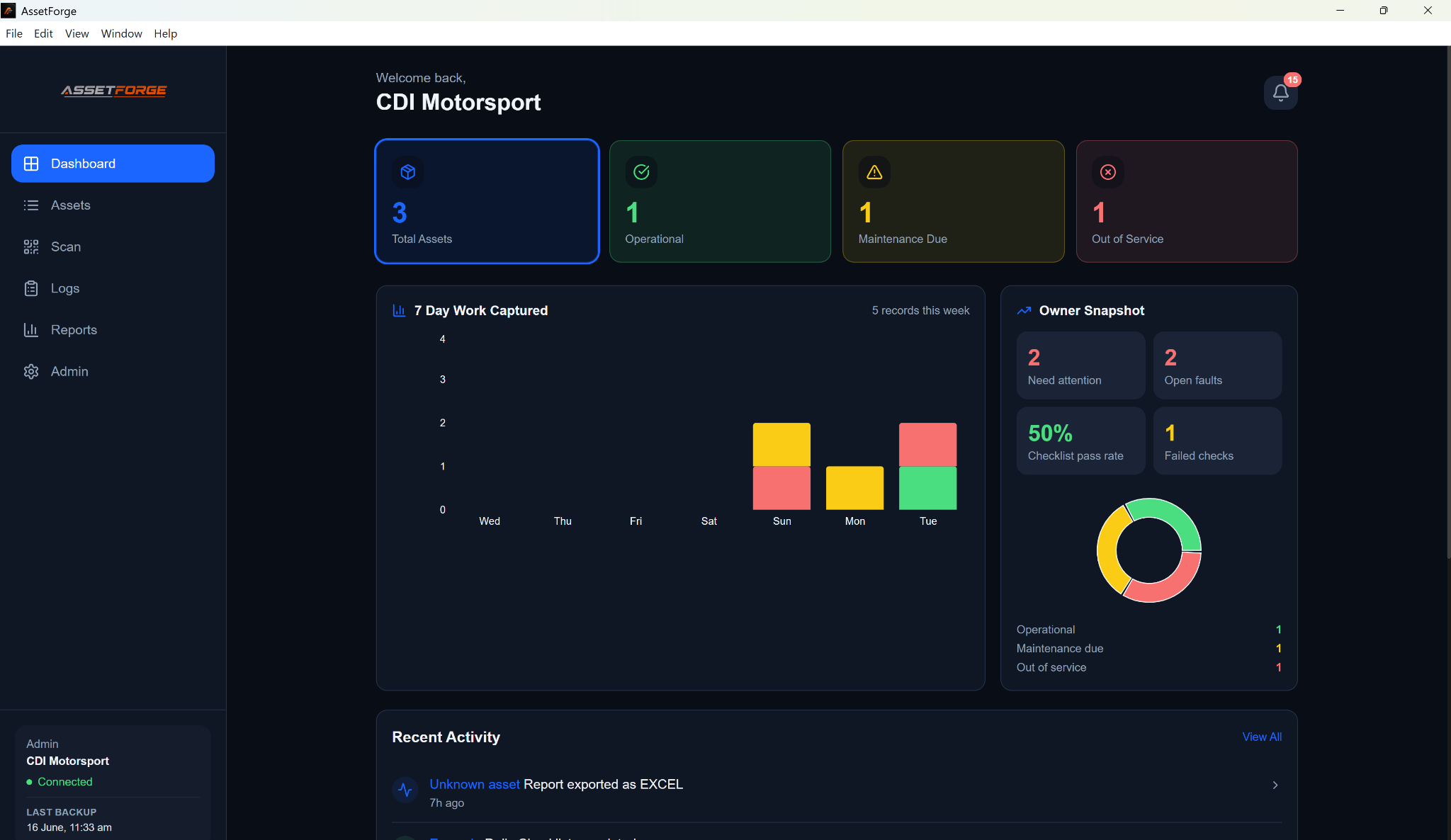Click the yellow bar for Monday
This screenshot has width=1451, height=840.
(854, 488)
